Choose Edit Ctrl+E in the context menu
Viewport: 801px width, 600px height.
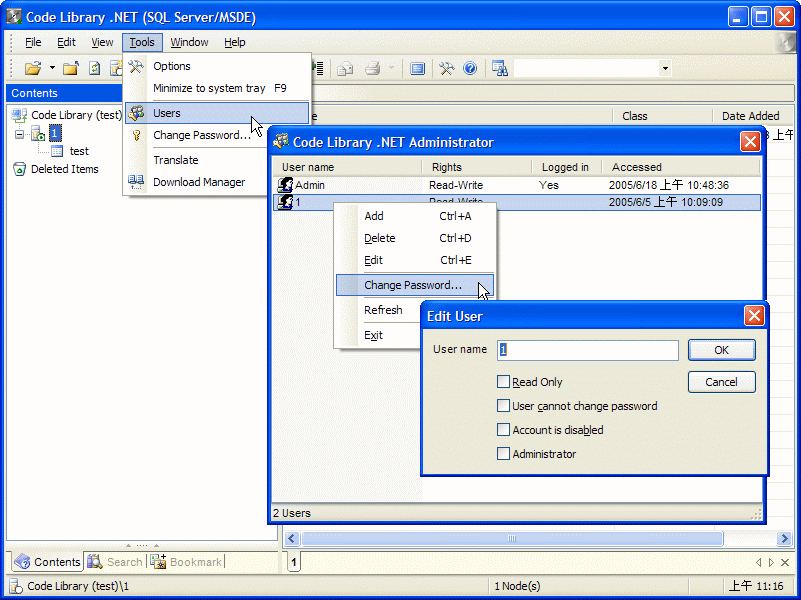[x=415, y=260]
